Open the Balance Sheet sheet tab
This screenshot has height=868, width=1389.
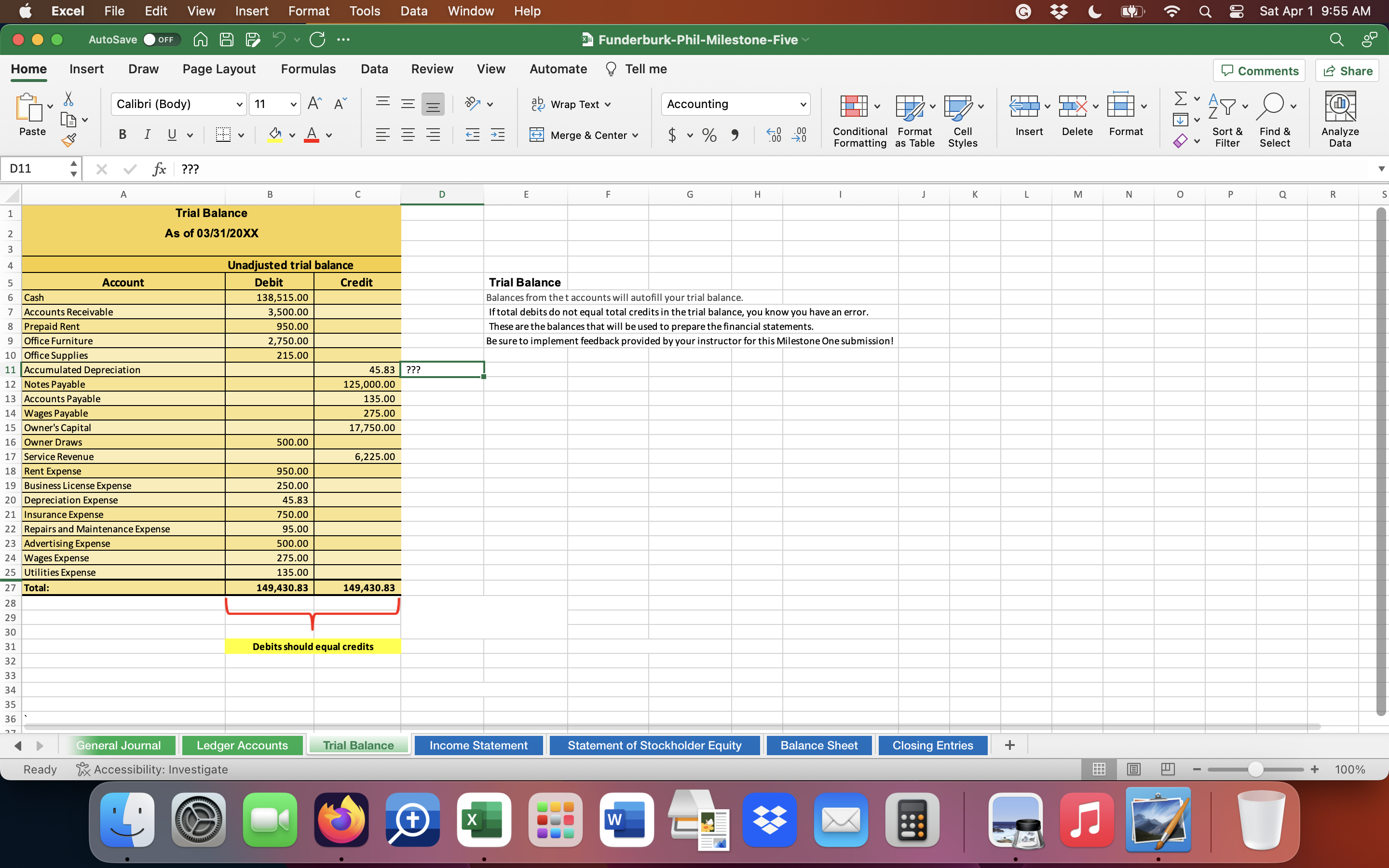click(x=818, y=745)
